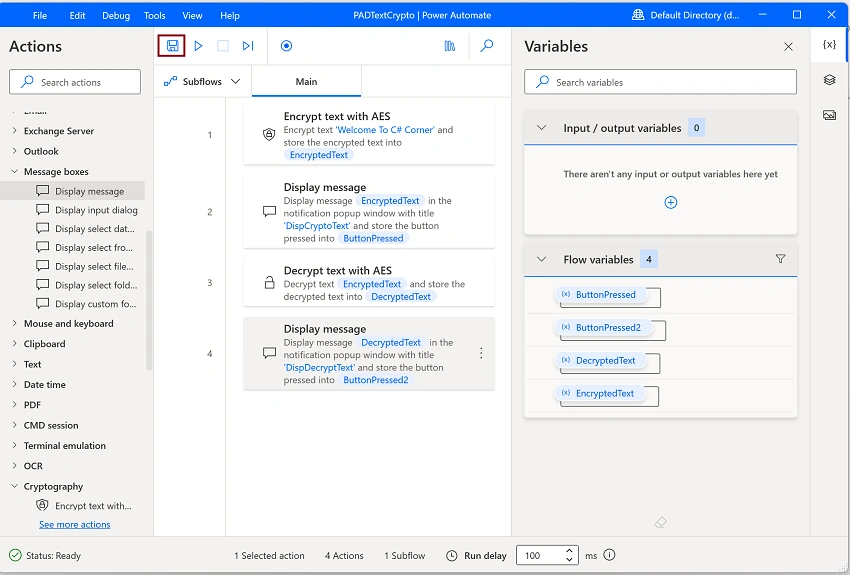Expand the PDF actions group
The image size is (850, 575).
pos(14,405)
